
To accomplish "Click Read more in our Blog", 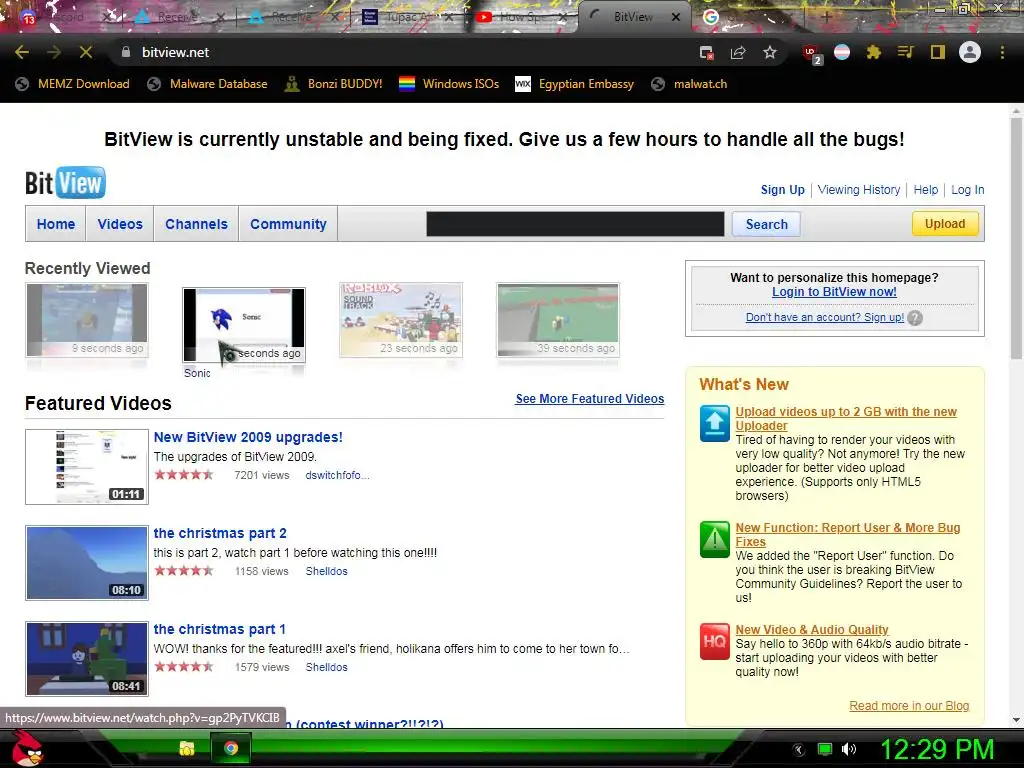I will 909,706.
